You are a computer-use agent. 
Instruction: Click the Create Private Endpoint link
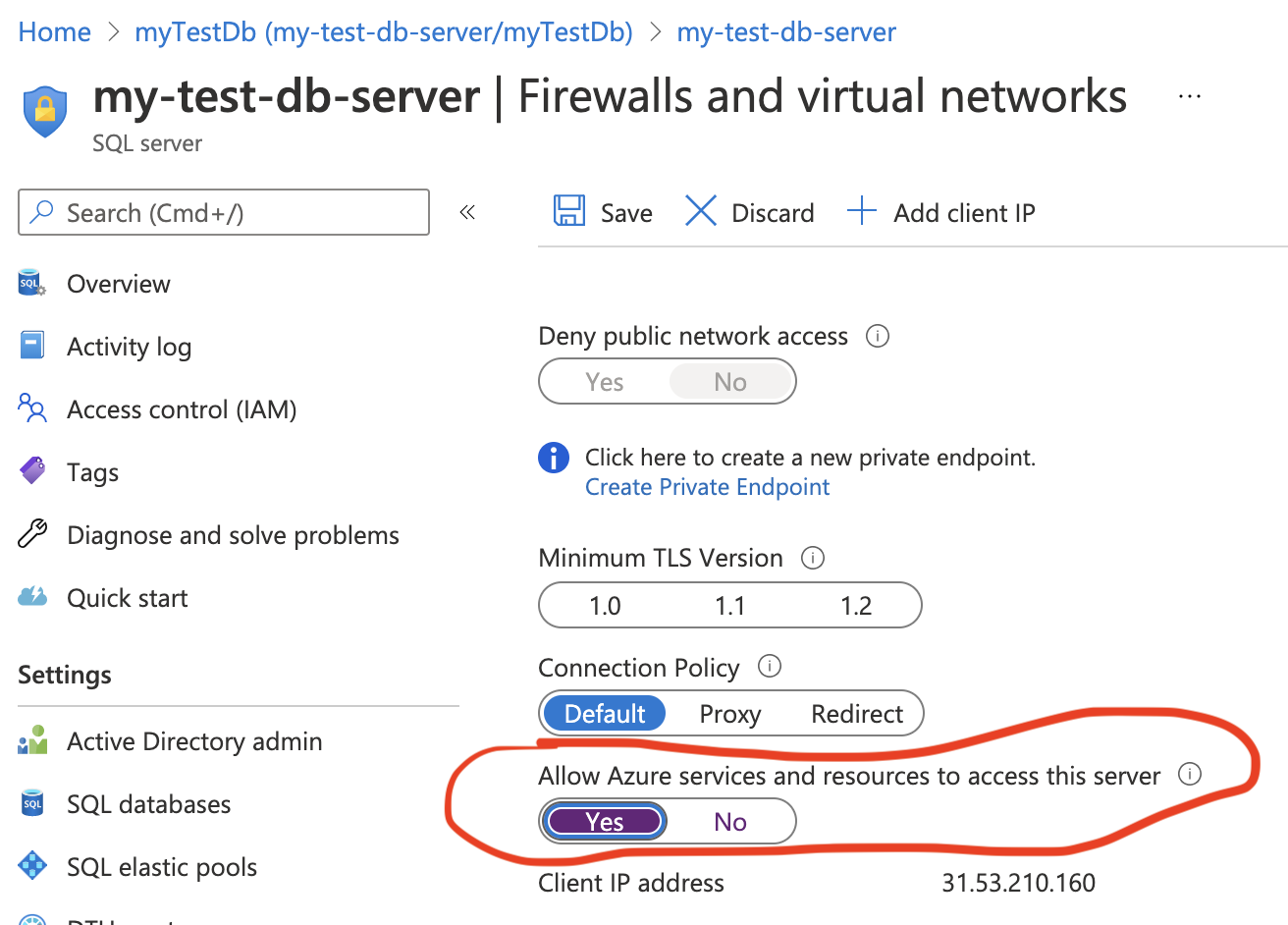(707, 486)
